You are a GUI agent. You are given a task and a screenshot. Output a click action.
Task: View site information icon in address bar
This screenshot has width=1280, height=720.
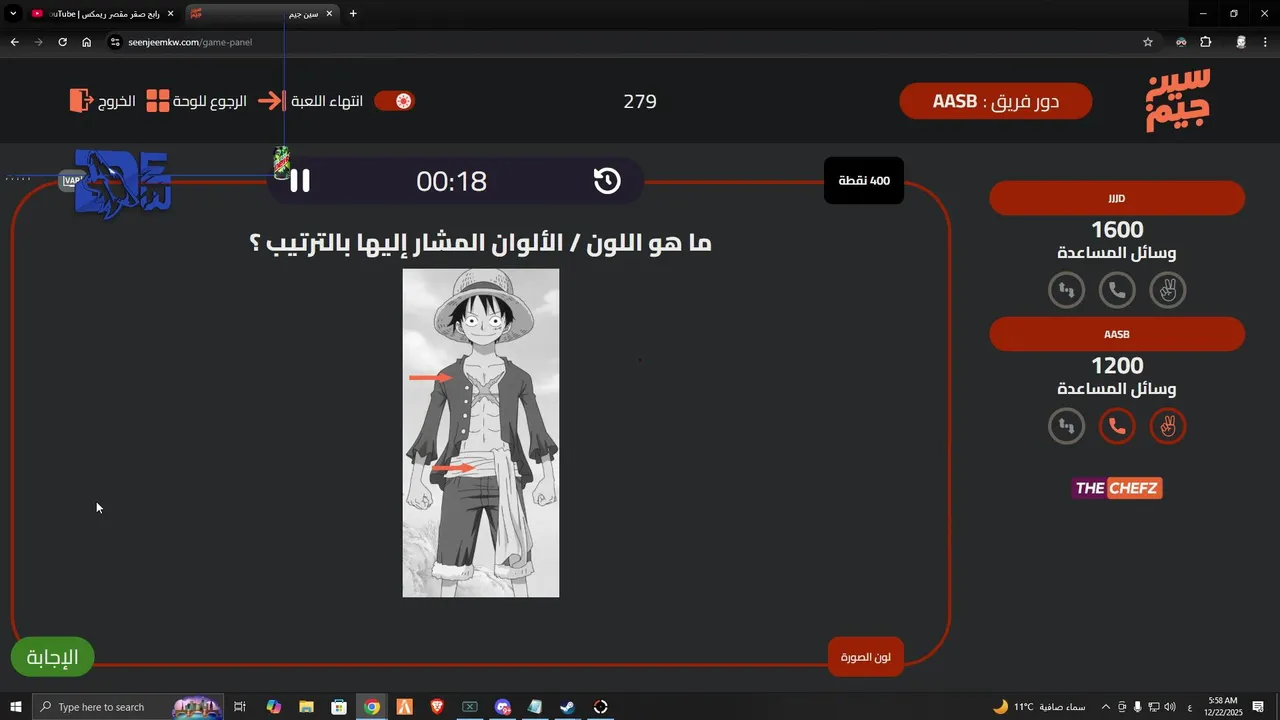tap(115, 42)
